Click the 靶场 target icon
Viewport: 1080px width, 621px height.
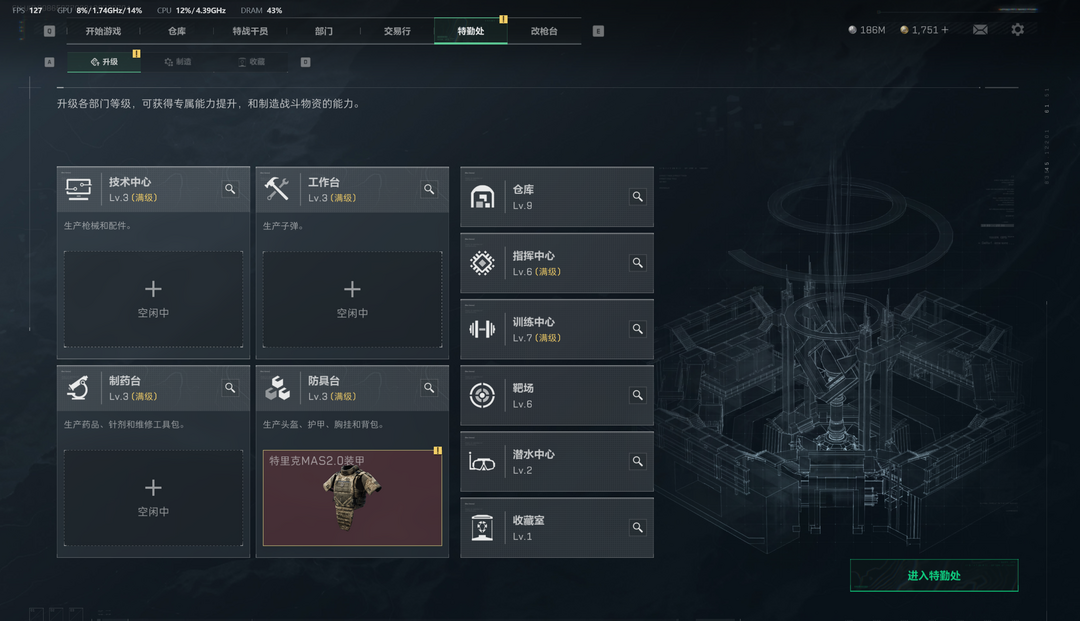[482, 395]
